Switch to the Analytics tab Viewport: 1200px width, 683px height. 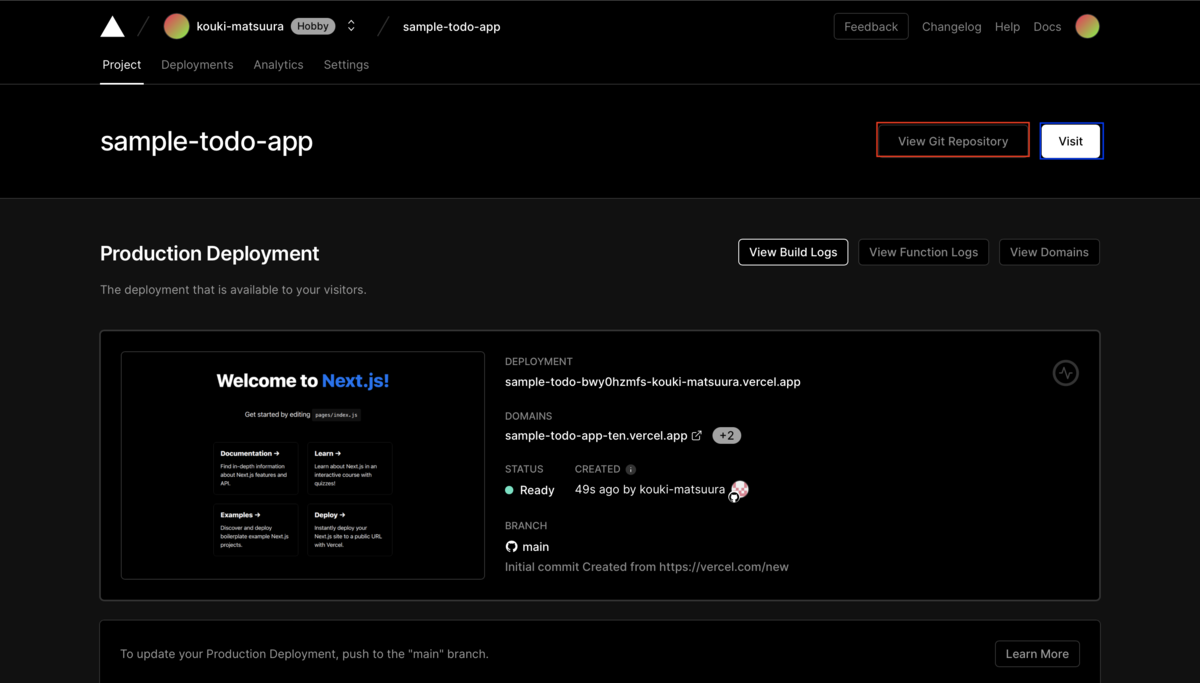[x=278, y=65]
